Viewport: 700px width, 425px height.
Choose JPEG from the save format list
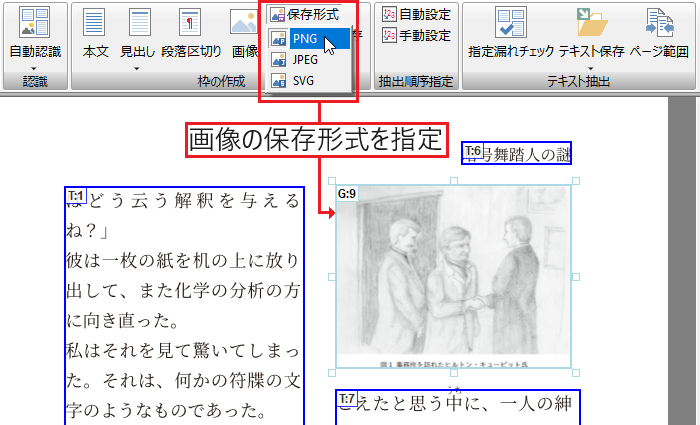(306, 60)
